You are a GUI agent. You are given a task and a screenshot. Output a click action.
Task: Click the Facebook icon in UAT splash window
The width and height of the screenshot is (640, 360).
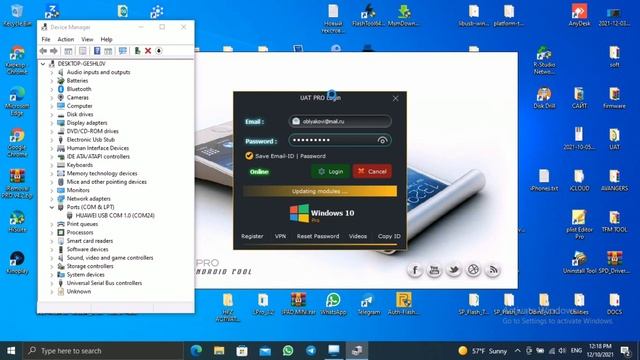[x=415, y=270]
